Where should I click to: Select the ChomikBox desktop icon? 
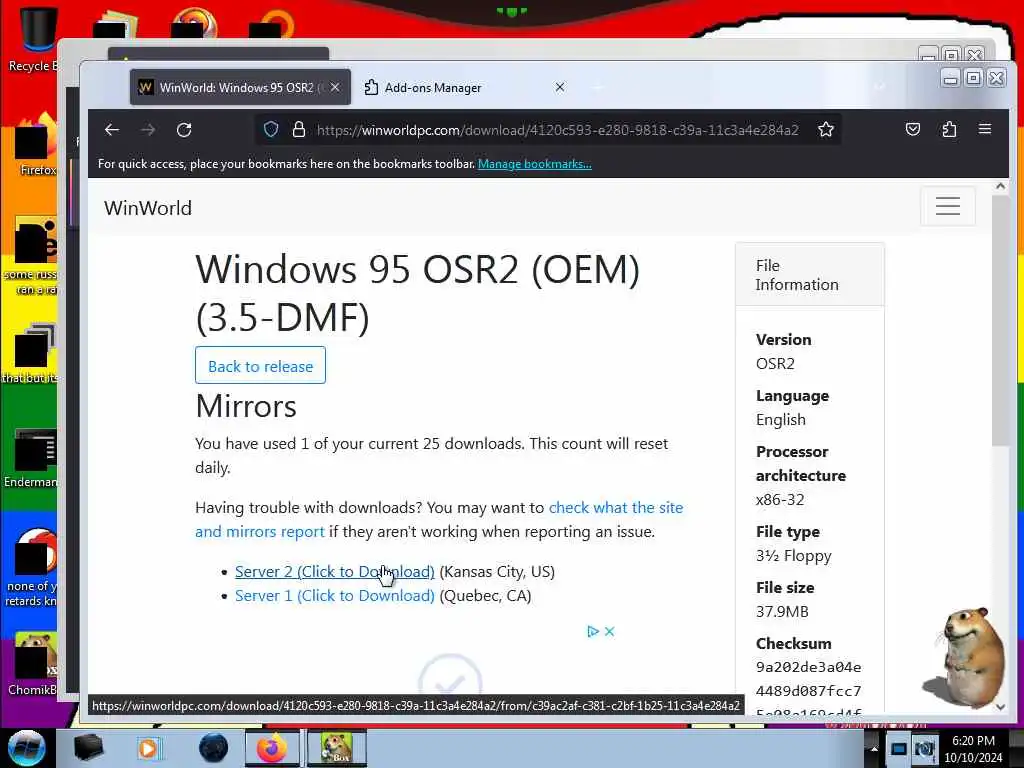click(x=33, y=664)
